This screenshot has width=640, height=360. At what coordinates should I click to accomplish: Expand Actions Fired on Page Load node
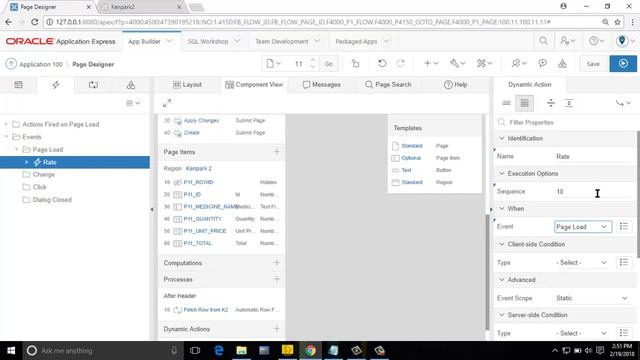point(6,124)
